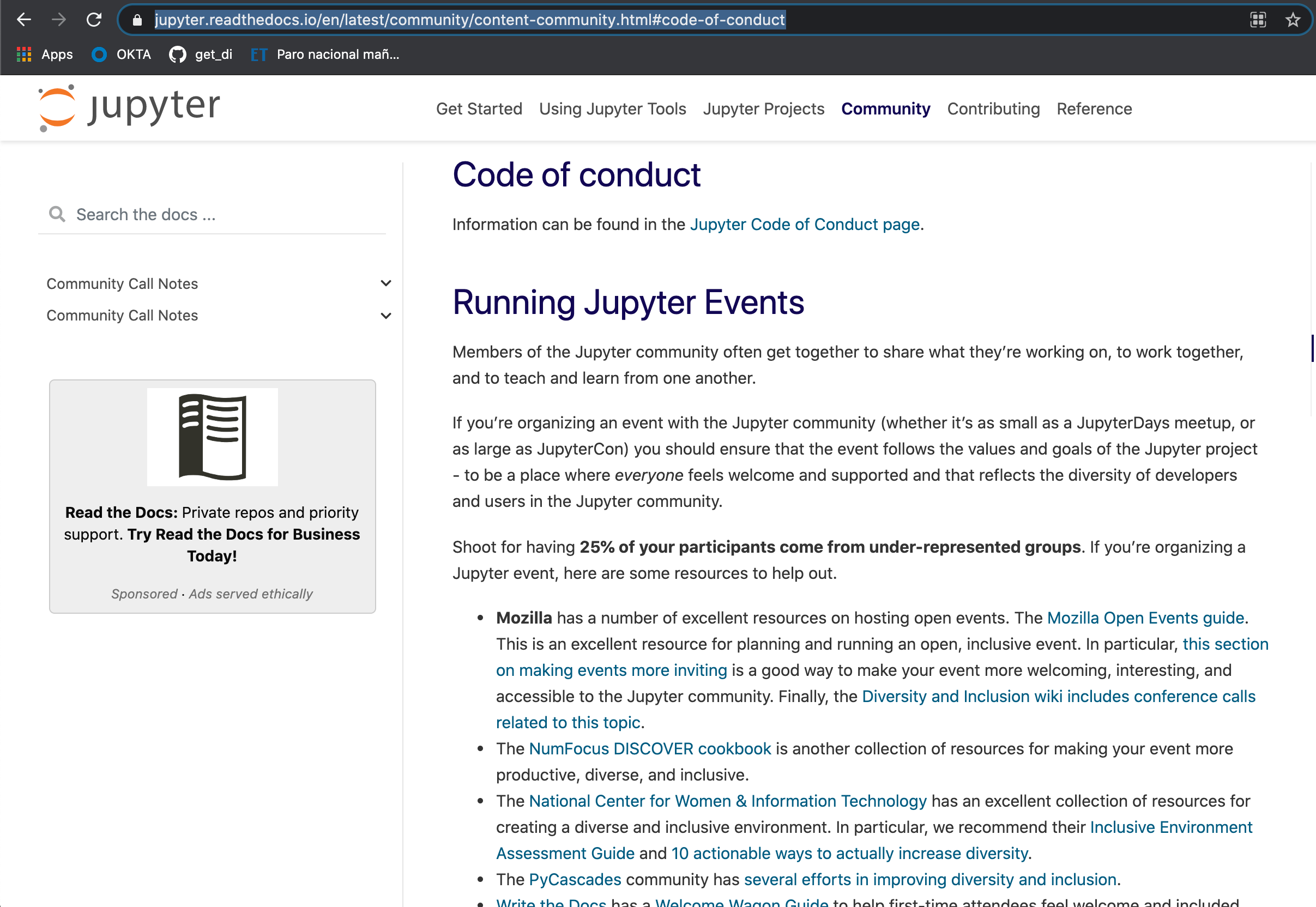
Task: Open the Mozilla Open Events guide link
Action: pyautogui.click(x=1145, y=618)
